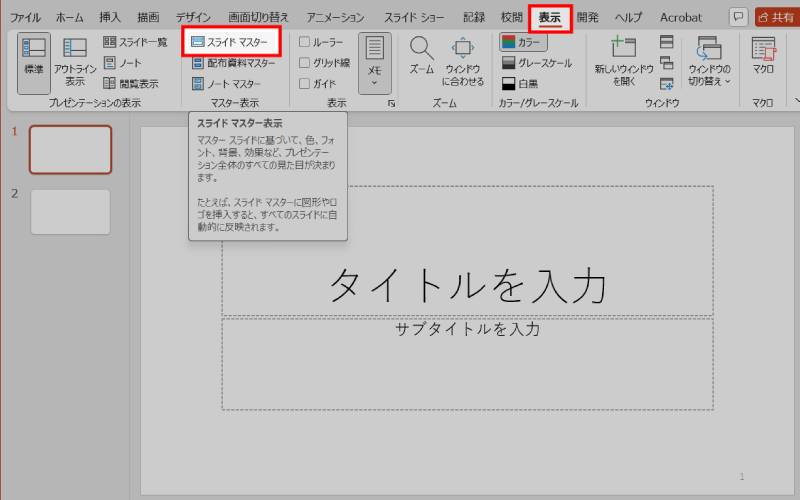The image size is (800, 500).
Task: Select 白黒 black and white mode
Action: [520, 83]
